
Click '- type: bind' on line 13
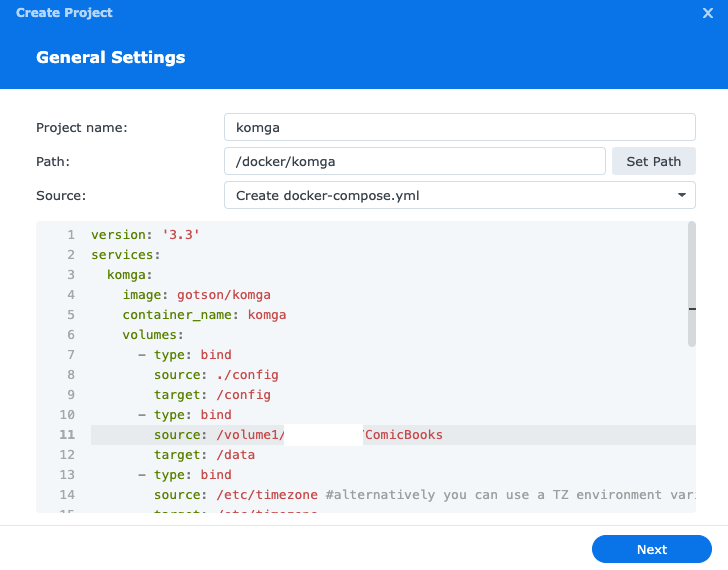point(185,475)
